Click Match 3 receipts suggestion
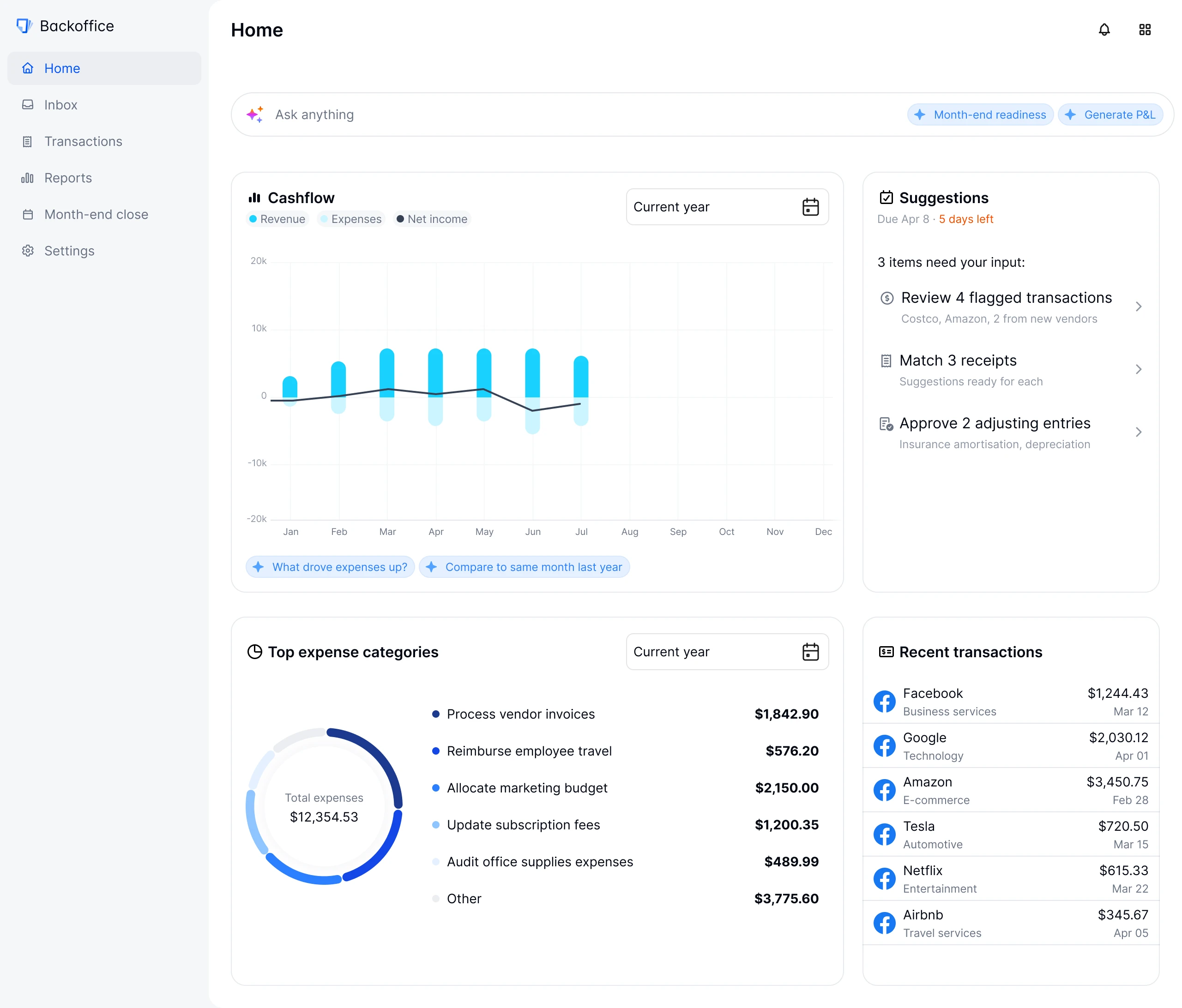Image resolution: width=1182 pixels, height=1008 pixels. coord(1011,369)
